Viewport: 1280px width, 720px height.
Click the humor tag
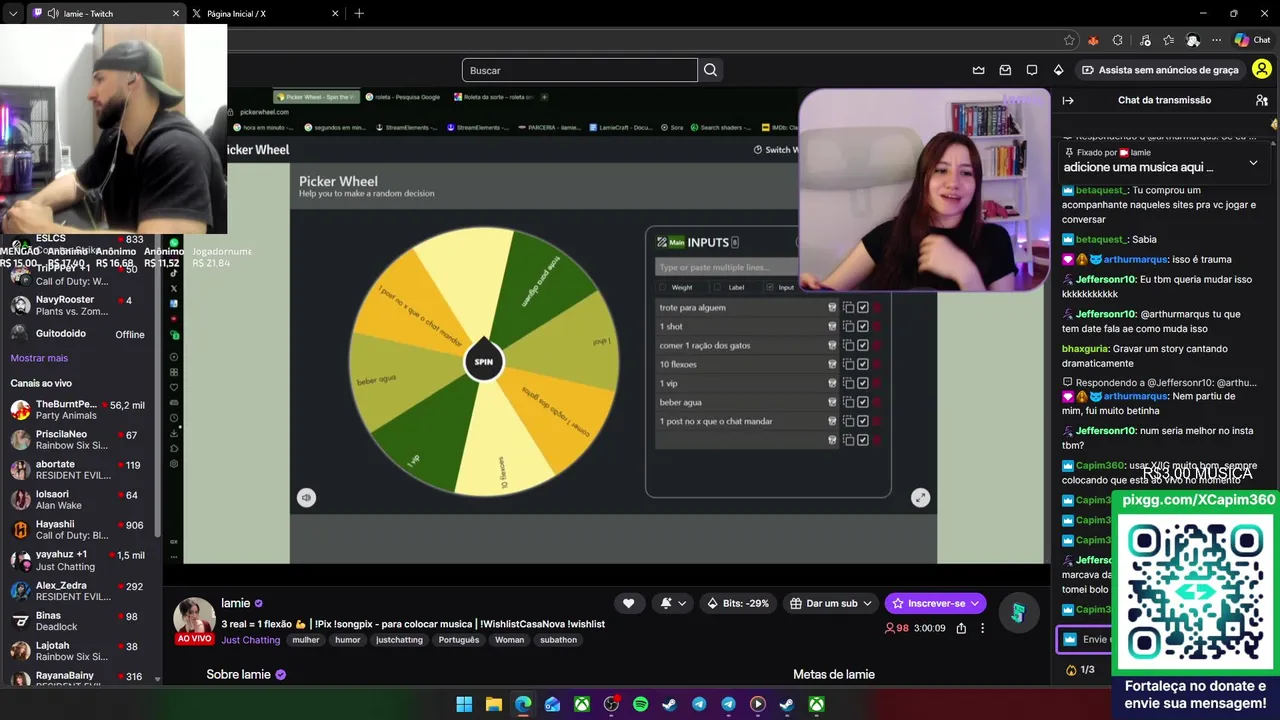pos(348,640)
